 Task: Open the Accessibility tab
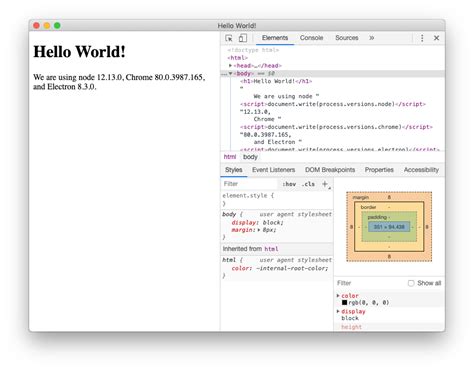pos(421,170)
